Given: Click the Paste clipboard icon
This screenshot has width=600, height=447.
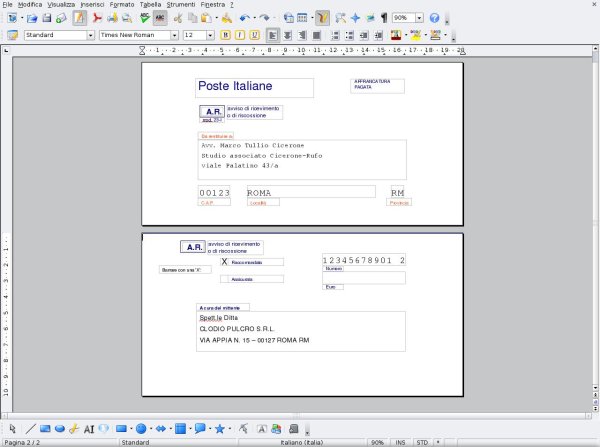Looking at the screenshot, I should (x=206, y=18).
